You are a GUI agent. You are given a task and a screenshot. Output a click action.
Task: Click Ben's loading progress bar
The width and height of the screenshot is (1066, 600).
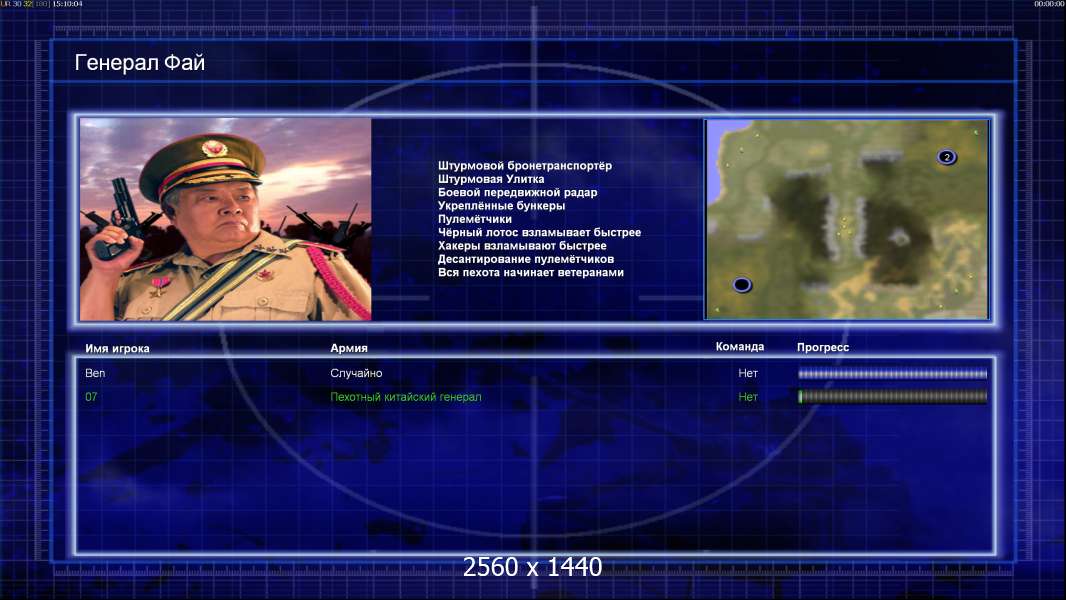[x=893, y=374]
